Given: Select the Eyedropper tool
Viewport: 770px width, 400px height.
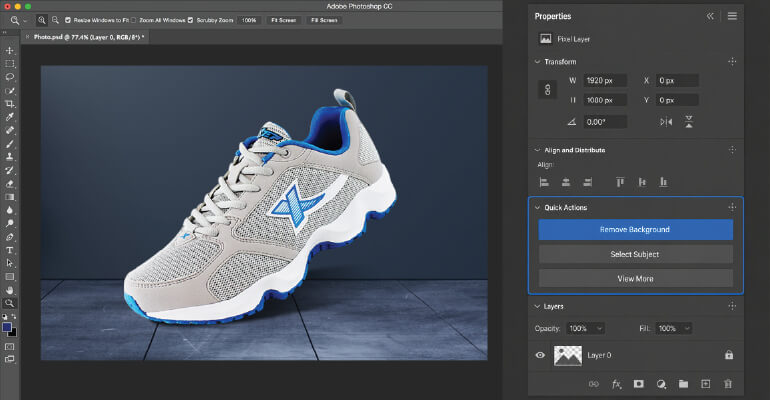Looking at the screenshot, I should coord(9,117).
